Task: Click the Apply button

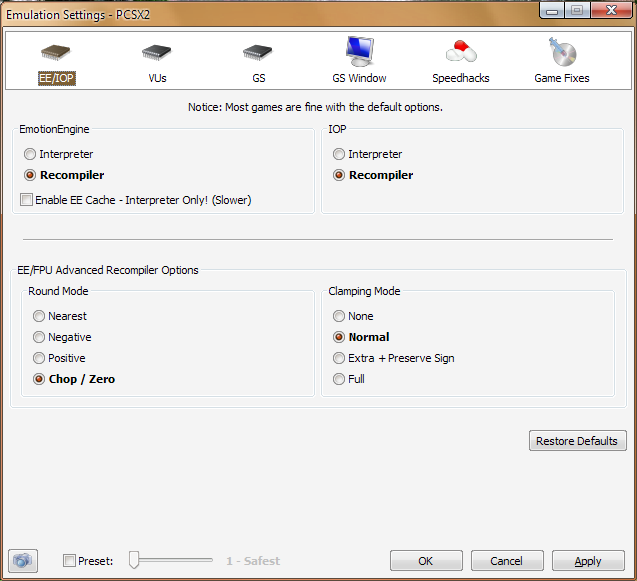Action: pyautogui.click(x=588, y=561)
